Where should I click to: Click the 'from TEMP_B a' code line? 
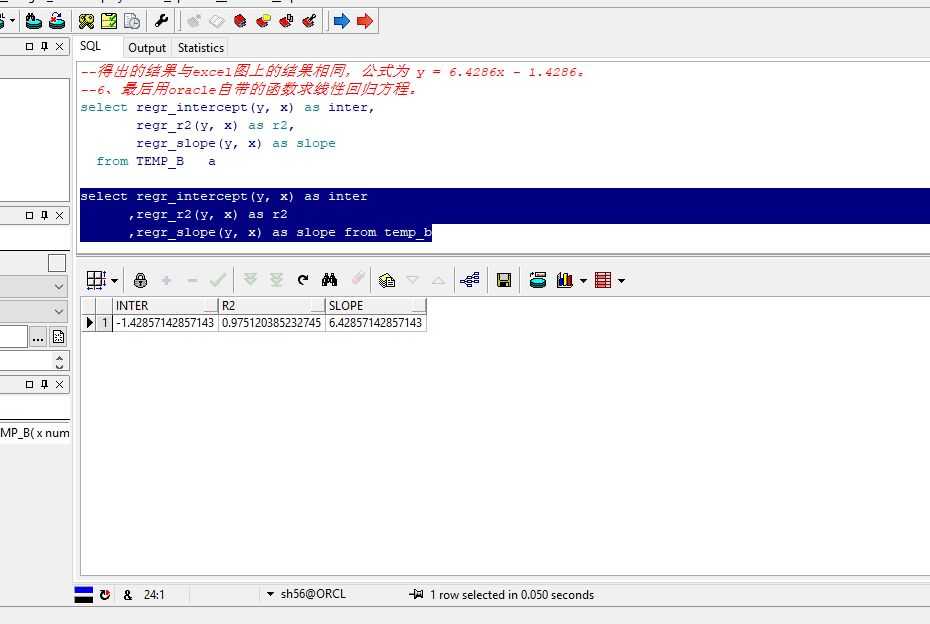(x=156, y=161)
